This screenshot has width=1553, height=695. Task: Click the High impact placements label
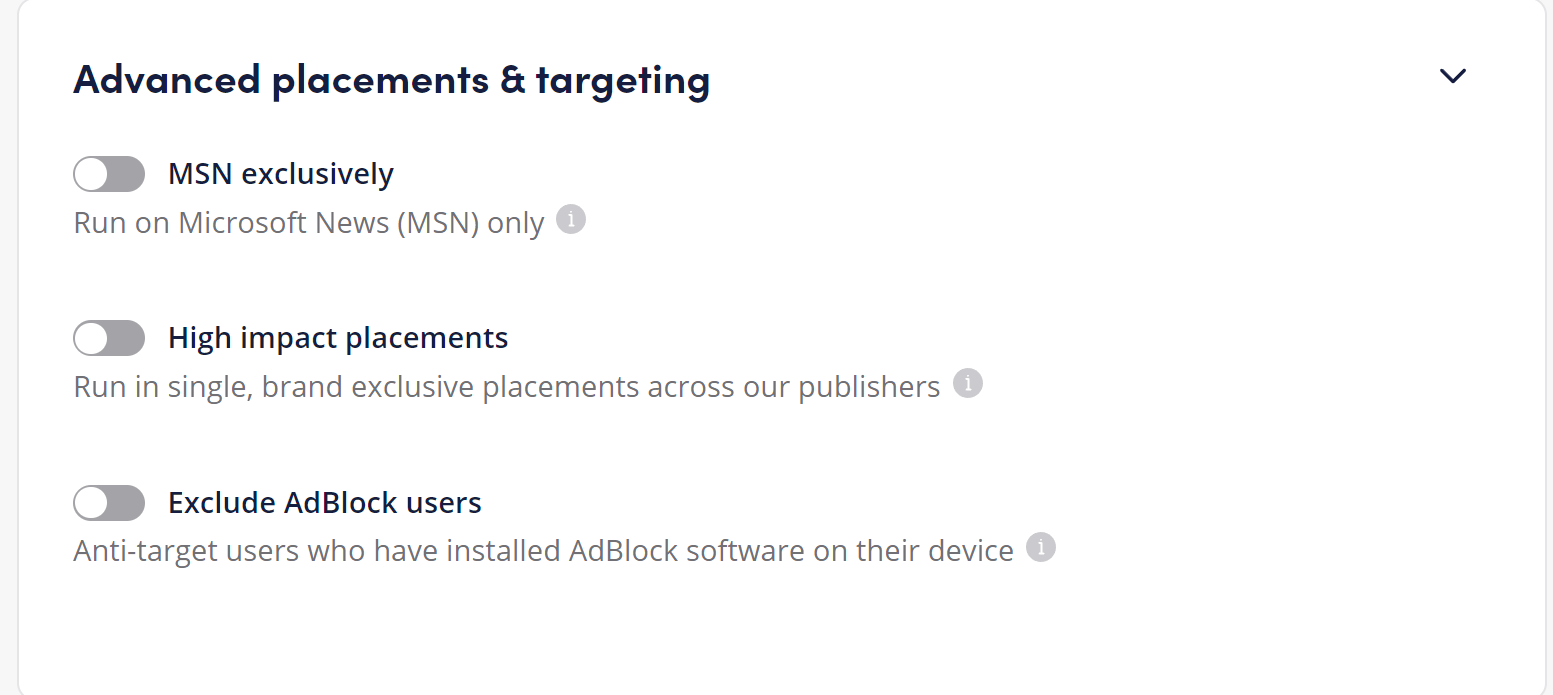338,338
